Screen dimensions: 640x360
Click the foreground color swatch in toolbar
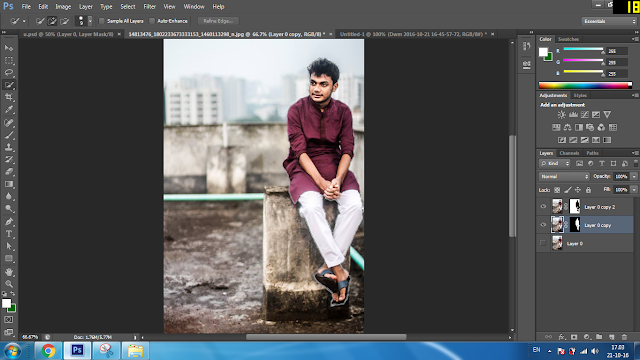click(6, 303)
